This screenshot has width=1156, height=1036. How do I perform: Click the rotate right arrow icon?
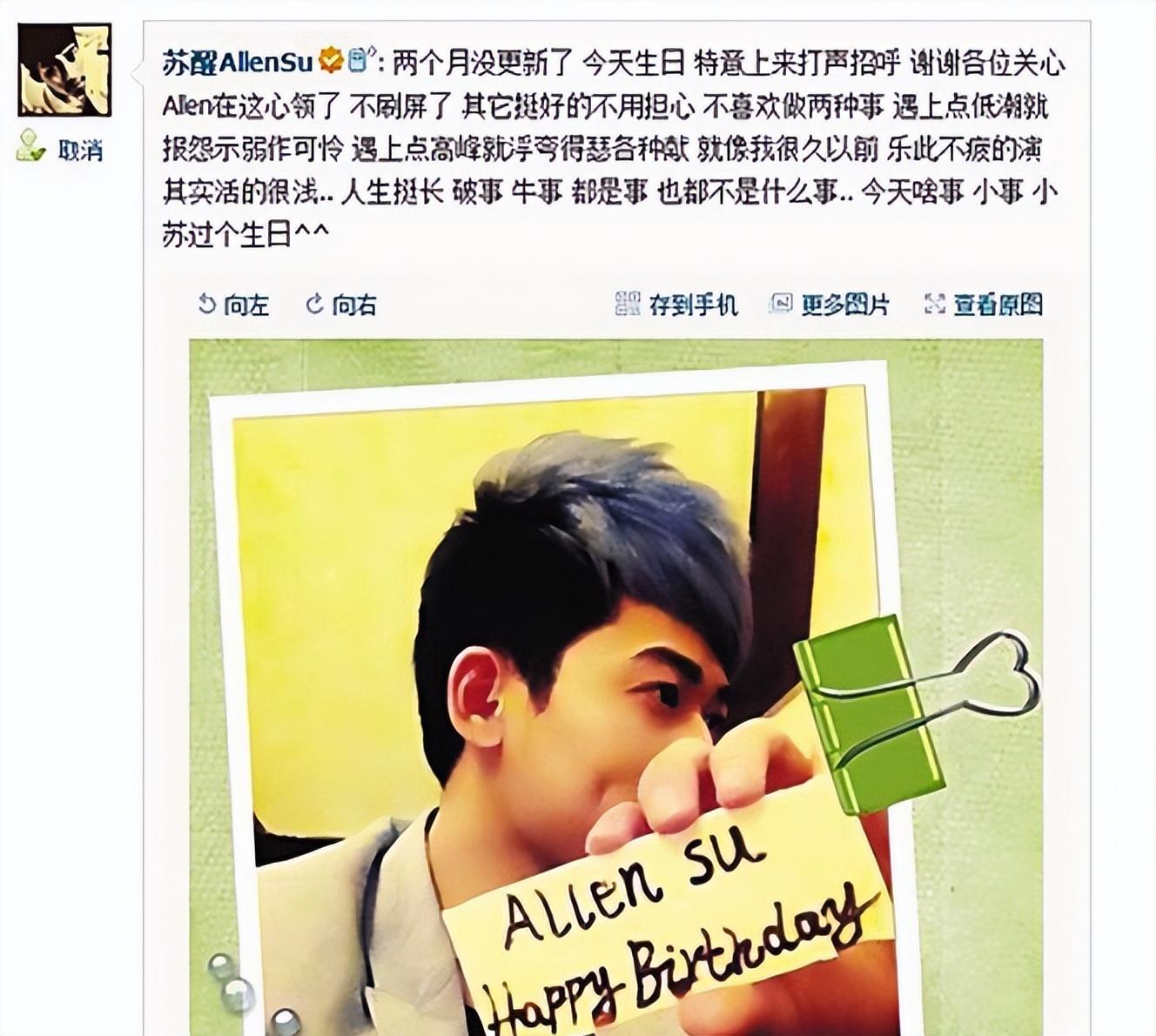click(315, 304)
